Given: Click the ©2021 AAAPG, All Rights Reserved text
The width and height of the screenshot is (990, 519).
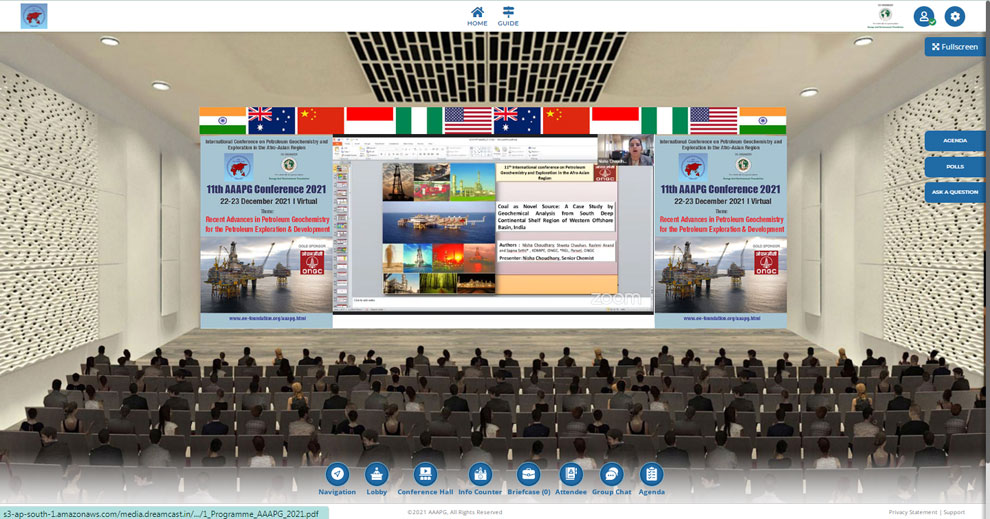Looking at the screenshot, I should pos(455,512).
